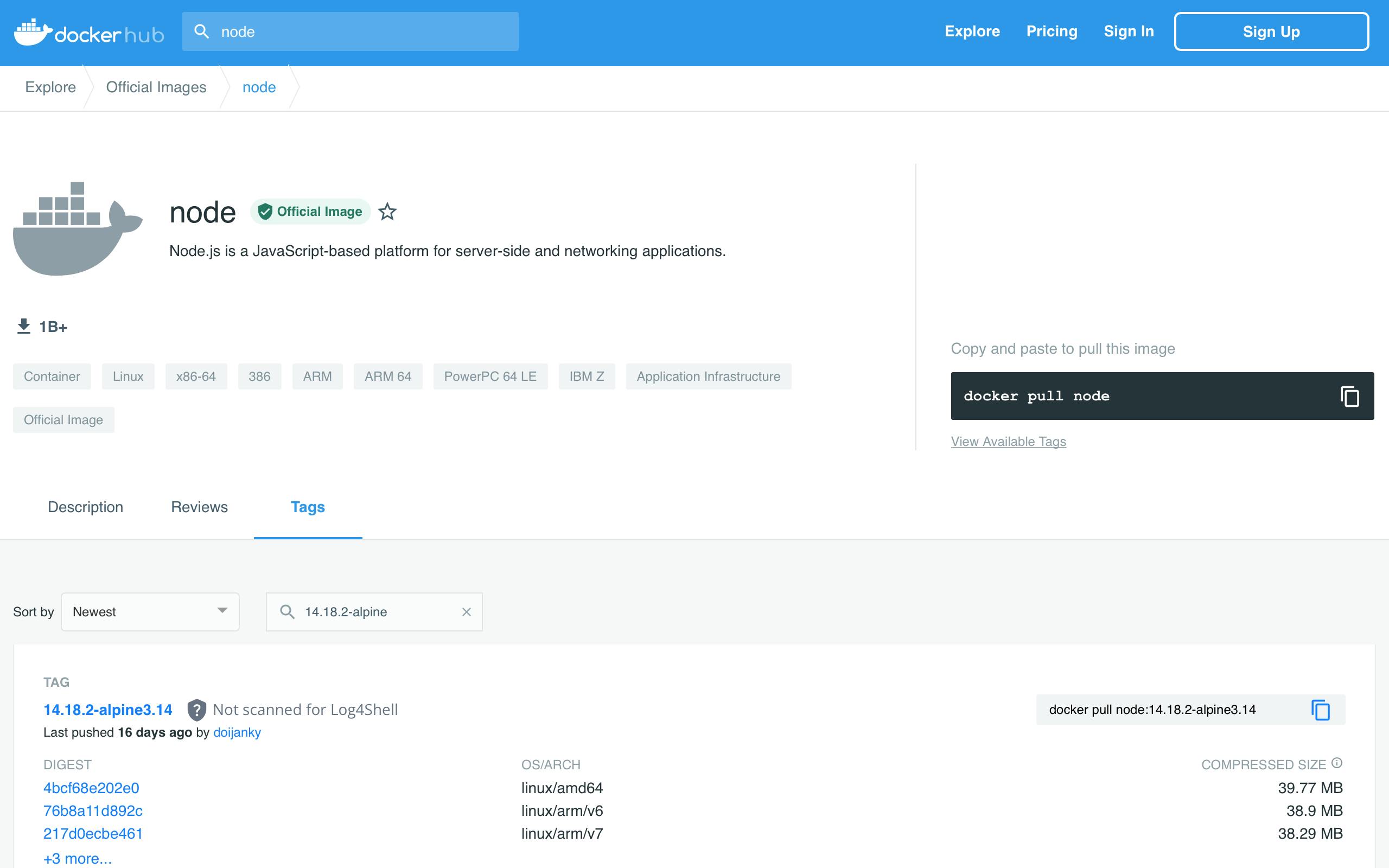Click the download count icon
Screen dimensions: 1389x868
(23, 327)
